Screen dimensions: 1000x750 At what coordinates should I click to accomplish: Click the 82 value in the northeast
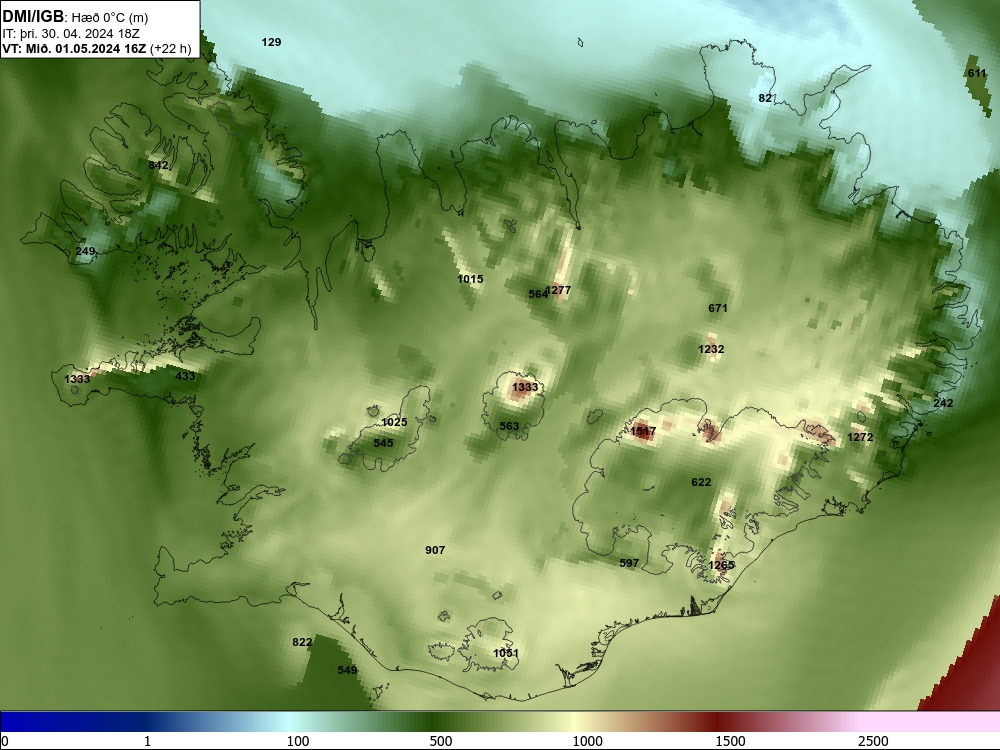pos(765,98)
